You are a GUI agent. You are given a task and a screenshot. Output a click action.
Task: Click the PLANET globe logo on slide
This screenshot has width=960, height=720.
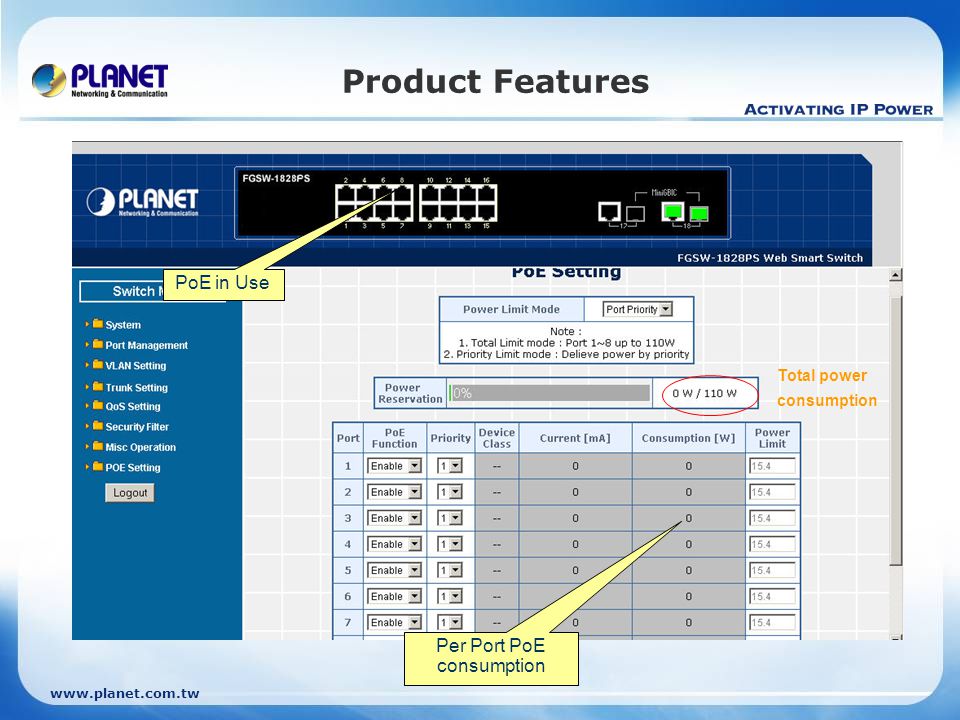(x=49, y=80)
